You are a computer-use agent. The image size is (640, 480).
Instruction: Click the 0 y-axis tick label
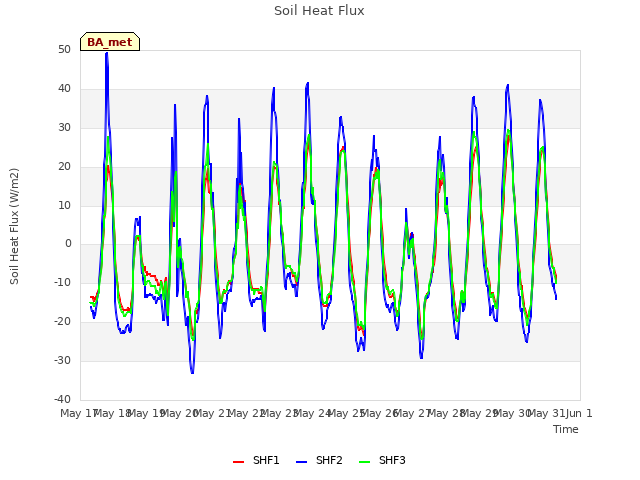(x=68, y=244)
